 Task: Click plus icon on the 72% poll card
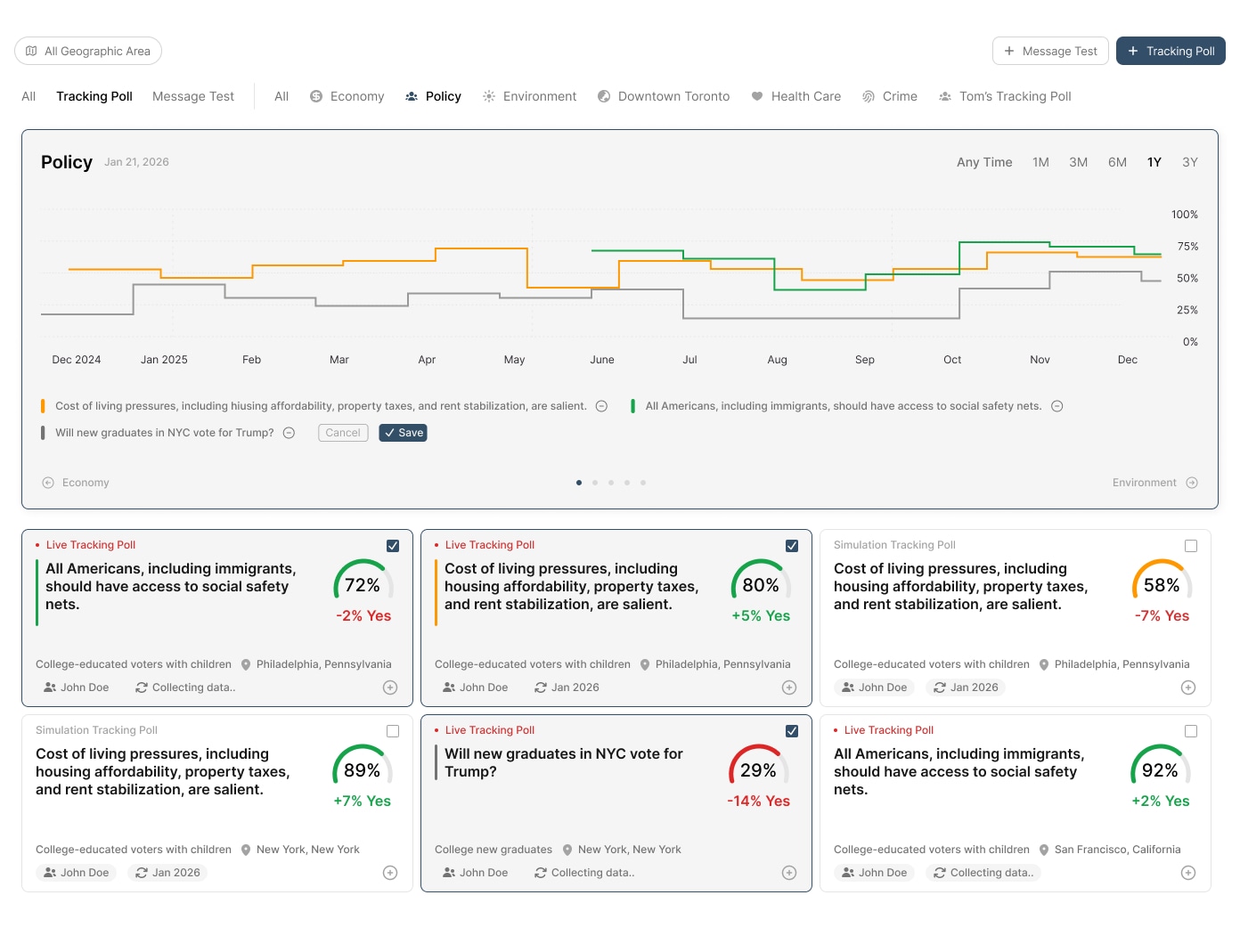(390, 688)
